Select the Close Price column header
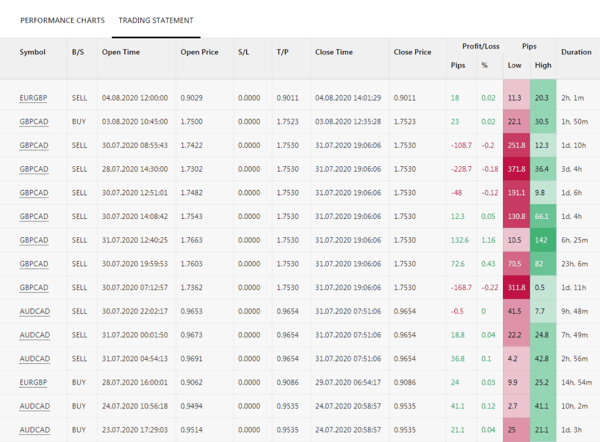 pyautogui.click(x=412, y=52)
